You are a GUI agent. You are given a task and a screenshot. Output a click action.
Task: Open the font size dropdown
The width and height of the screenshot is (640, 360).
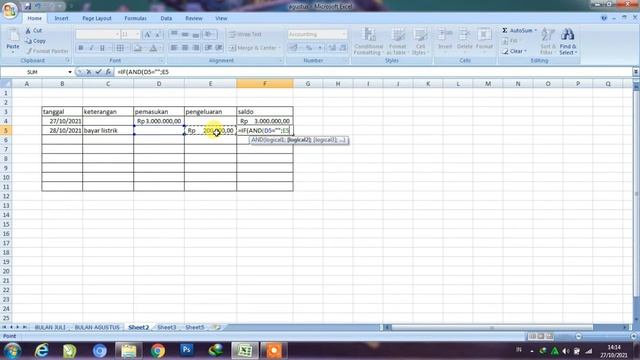(x=137, y=34)
